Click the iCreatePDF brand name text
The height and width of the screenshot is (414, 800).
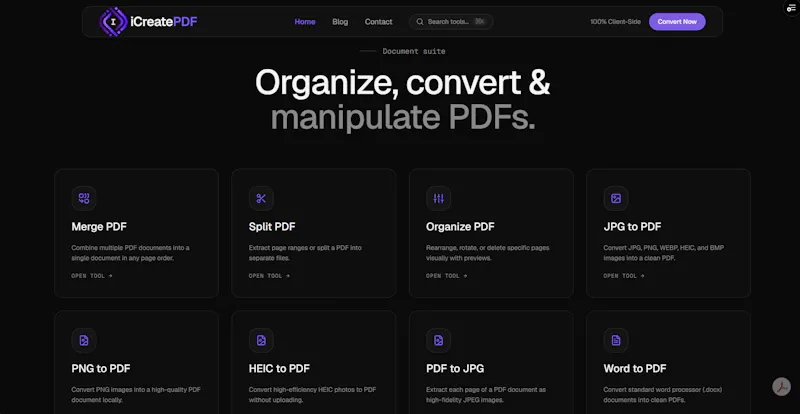(164, 22)
